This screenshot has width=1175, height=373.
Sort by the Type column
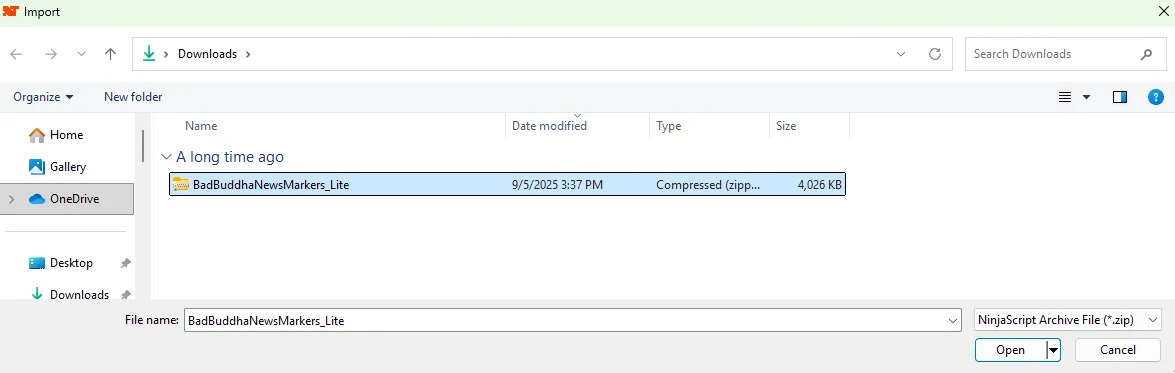tap(668, 126)
